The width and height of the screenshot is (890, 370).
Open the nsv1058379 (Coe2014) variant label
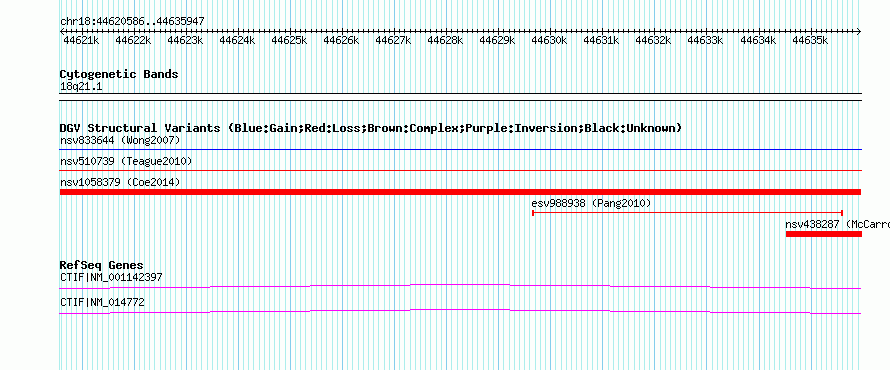pos(120,182)
